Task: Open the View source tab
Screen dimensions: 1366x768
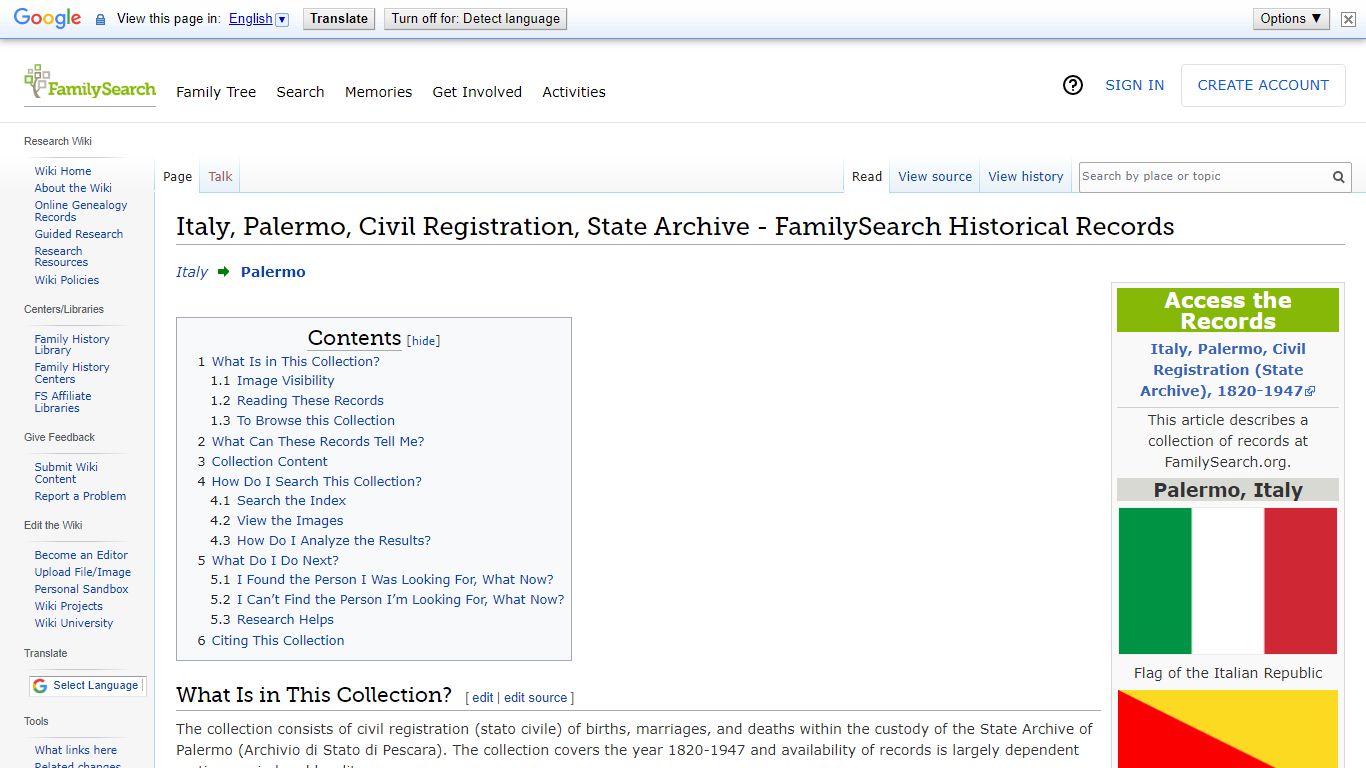Action: tap(935, 177)
